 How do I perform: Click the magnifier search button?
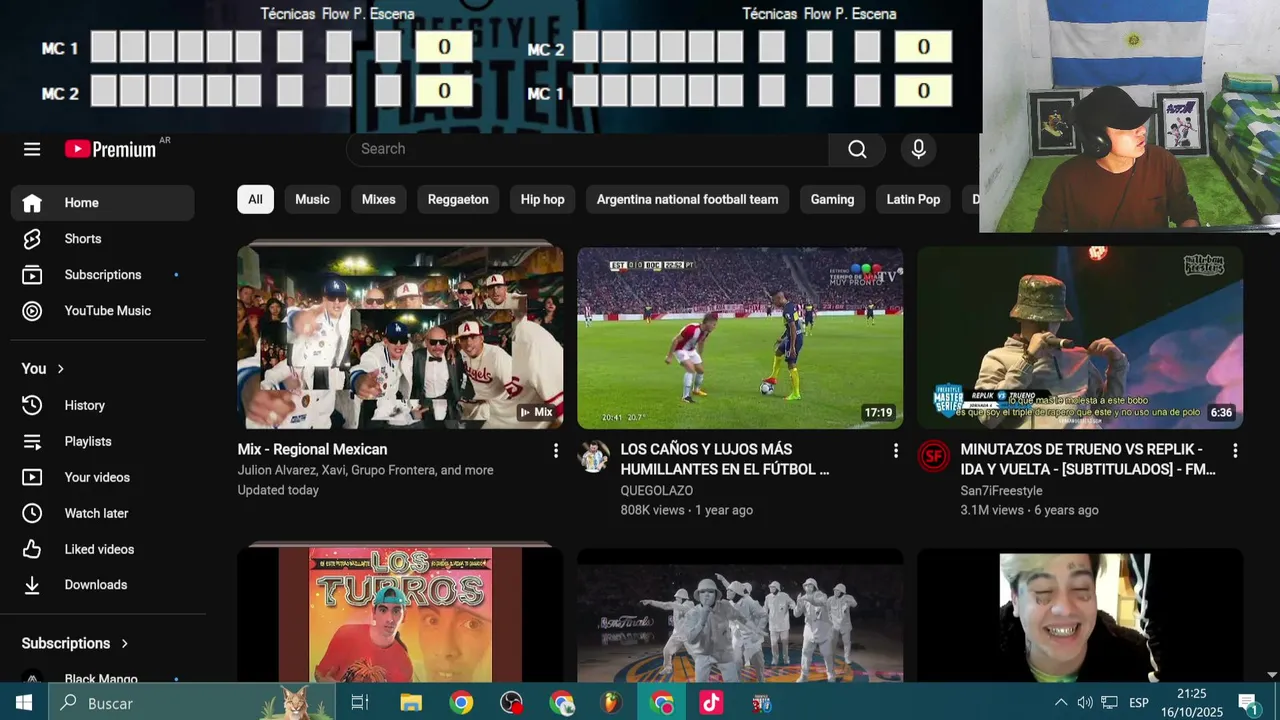click(x=857, y=149)
